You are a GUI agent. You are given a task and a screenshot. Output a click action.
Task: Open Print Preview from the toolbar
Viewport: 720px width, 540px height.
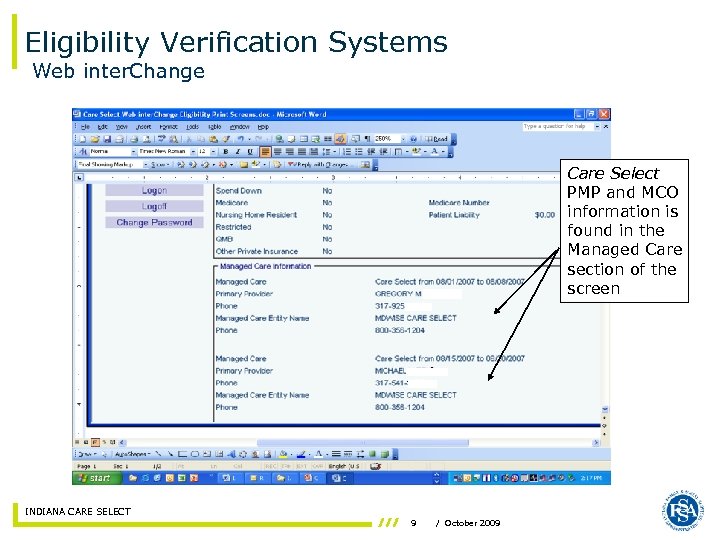point(147,139)
